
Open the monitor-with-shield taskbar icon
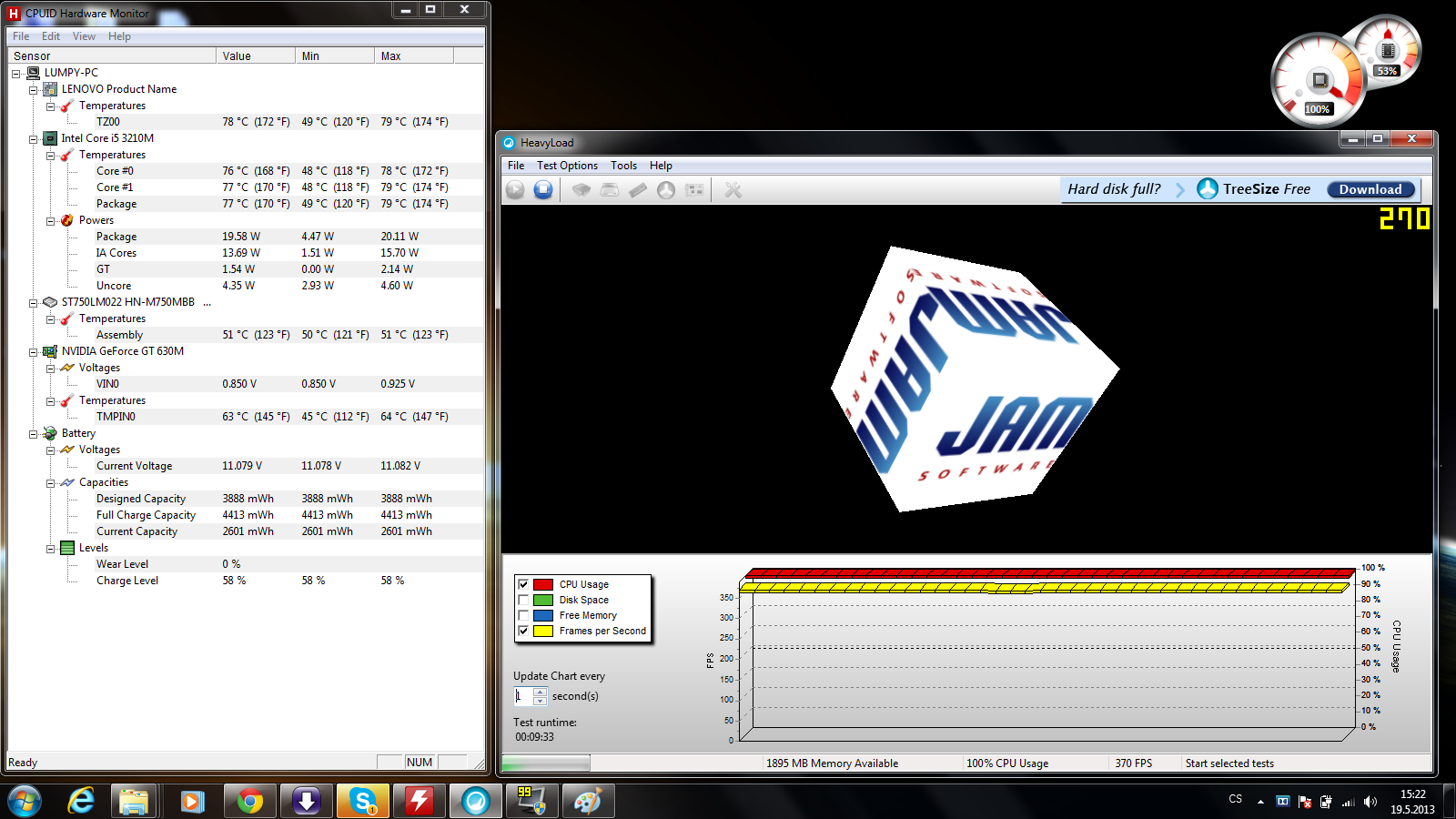click(x=532, y=801)
